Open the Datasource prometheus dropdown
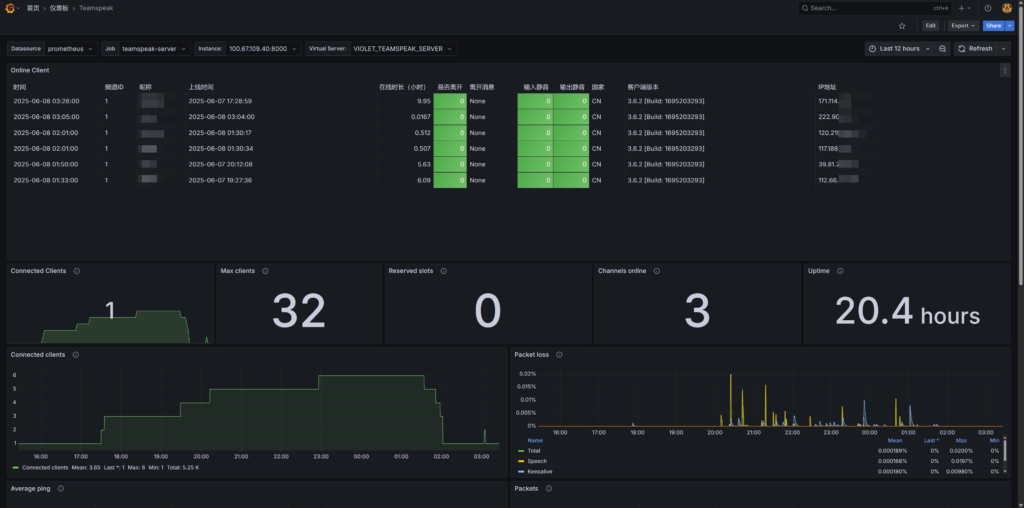1024x508 pixels. [72, 49]
